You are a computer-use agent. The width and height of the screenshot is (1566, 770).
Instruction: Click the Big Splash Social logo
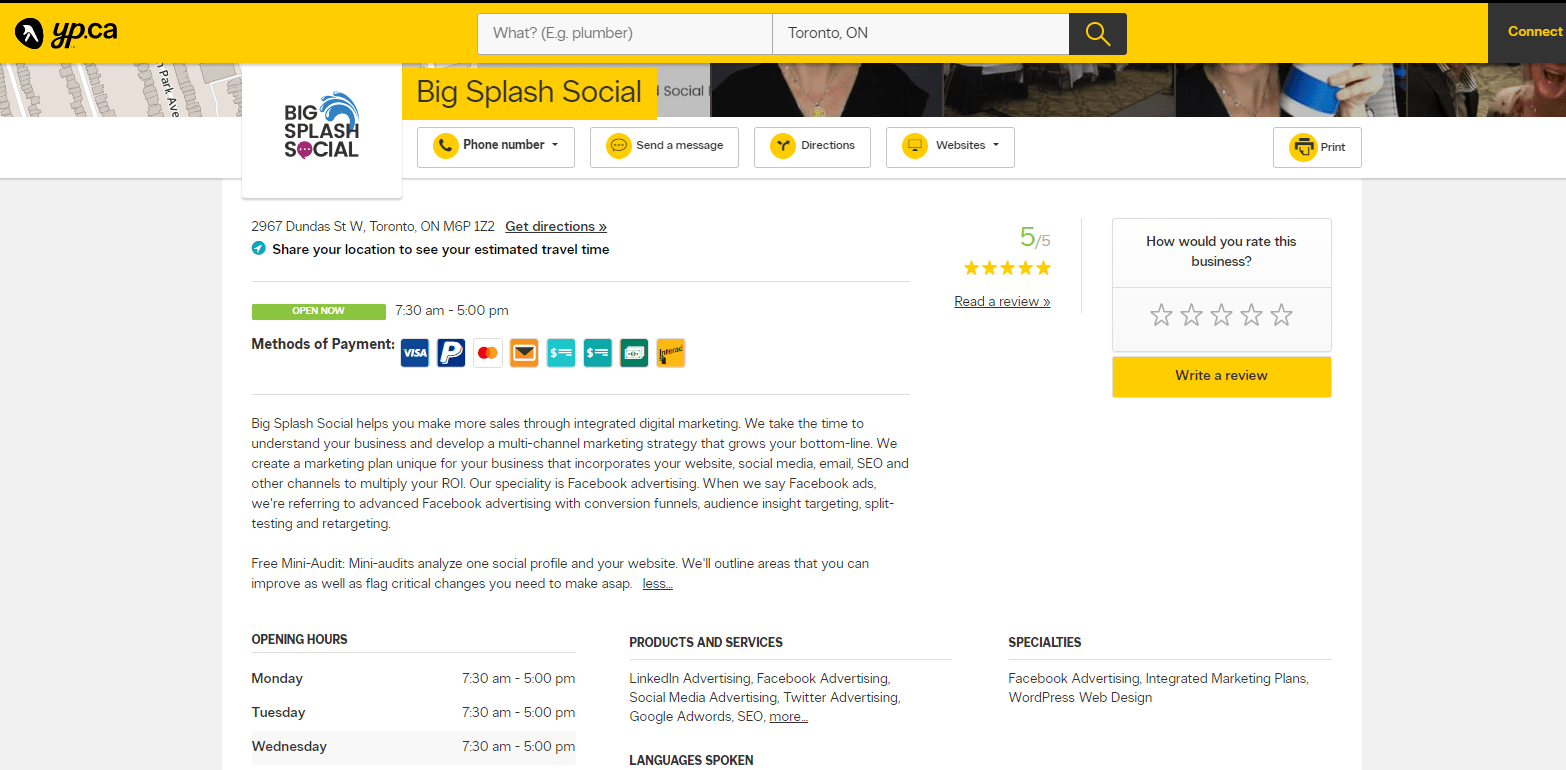point(322,127)
